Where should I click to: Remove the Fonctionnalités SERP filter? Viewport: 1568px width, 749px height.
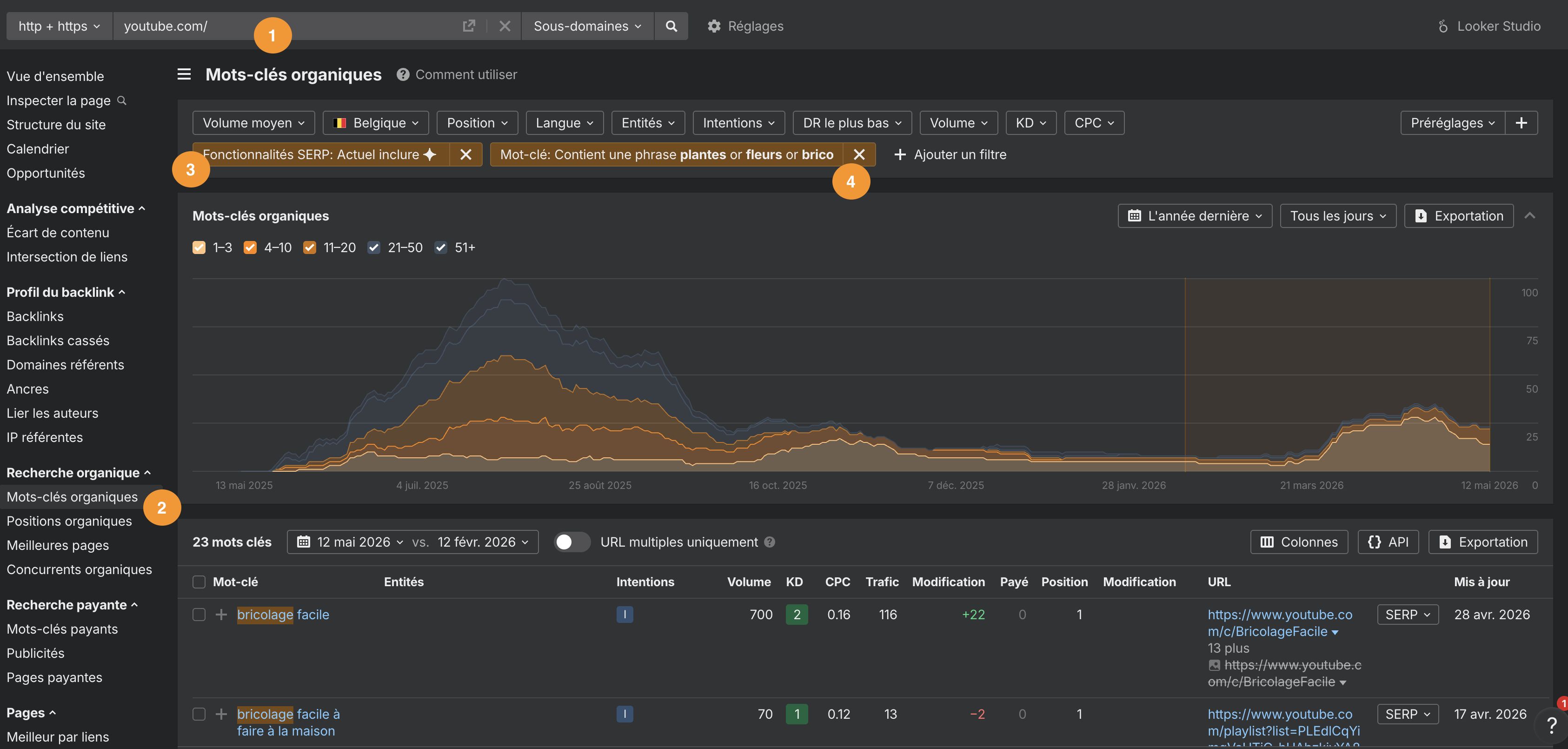pos(465,154)
